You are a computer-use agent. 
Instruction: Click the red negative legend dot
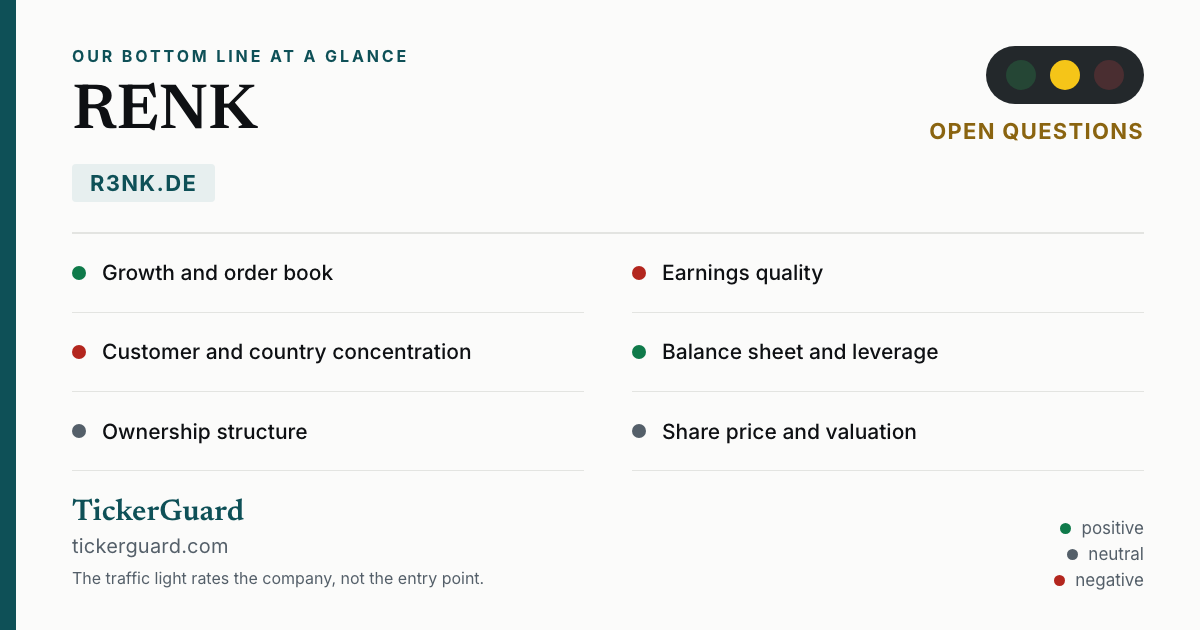tap(1059, 580)
